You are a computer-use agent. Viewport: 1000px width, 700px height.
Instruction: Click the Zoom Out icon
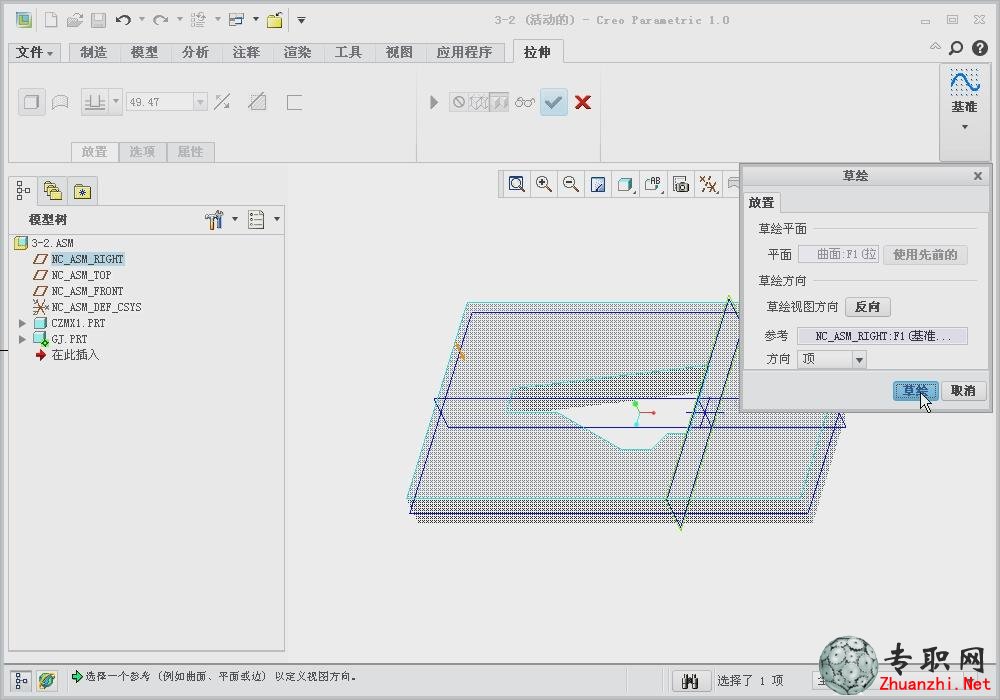[571, 185]
